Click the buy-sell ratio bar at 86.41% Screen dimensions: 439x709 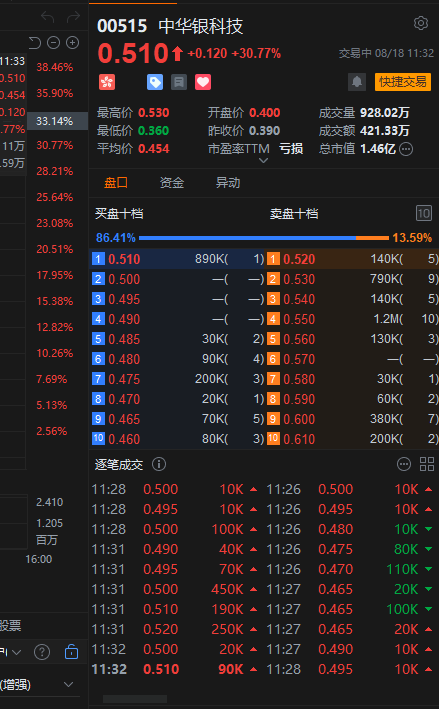point(264,237)
